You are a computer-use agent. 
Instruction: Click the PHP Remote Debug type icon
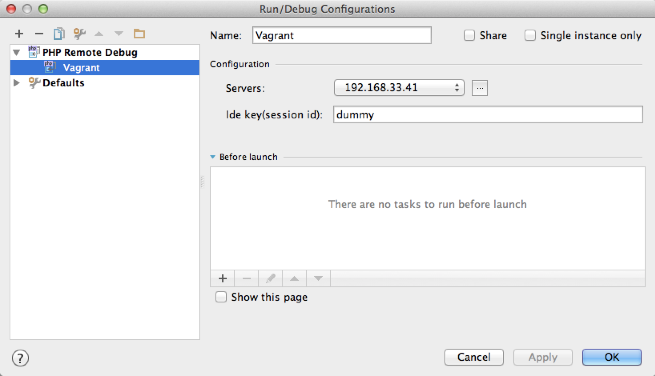tap(33, 52)
